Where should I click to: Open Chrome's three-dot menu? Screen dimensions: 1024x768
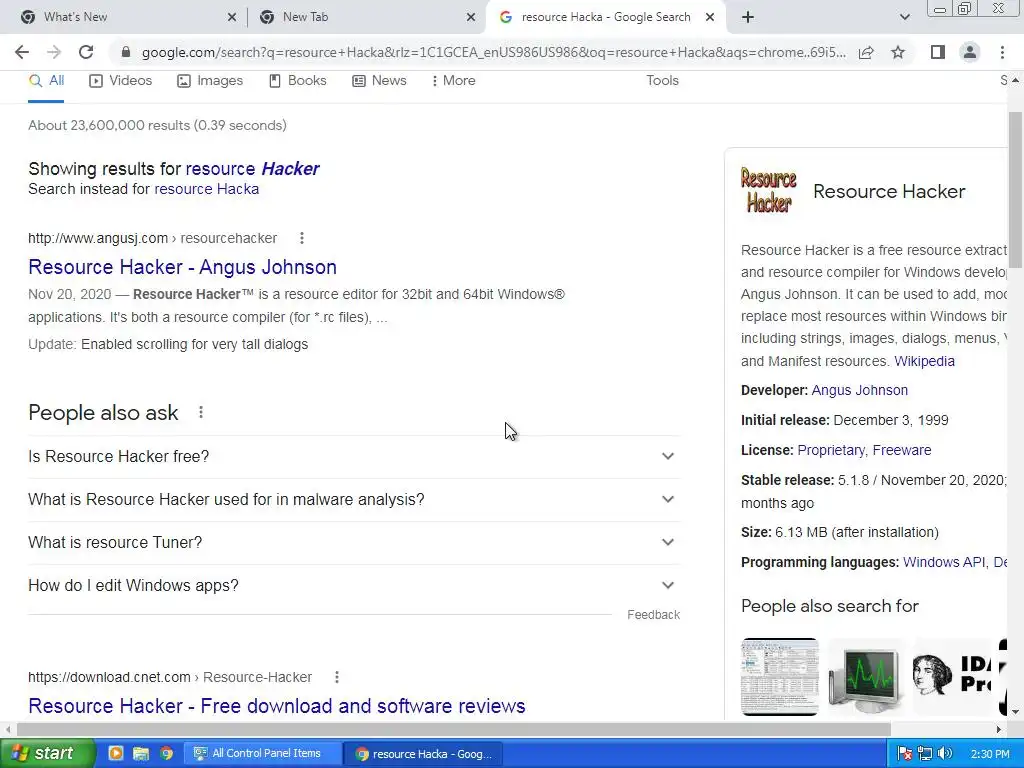(x=1002, y=52)
